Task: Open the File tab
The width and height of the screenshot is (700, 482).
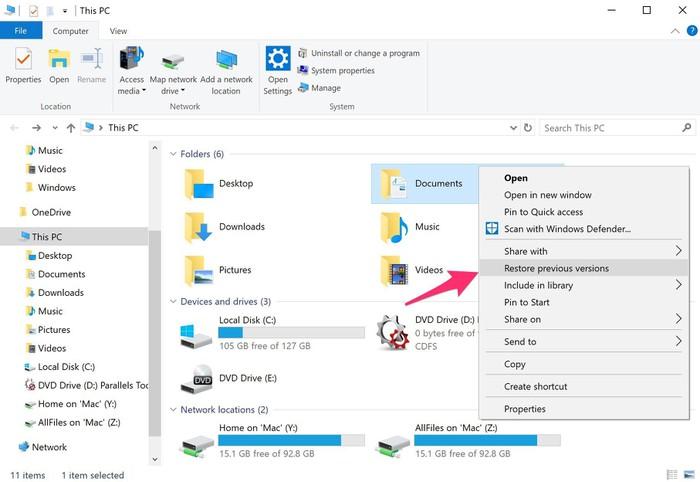Action: (21, 31)
